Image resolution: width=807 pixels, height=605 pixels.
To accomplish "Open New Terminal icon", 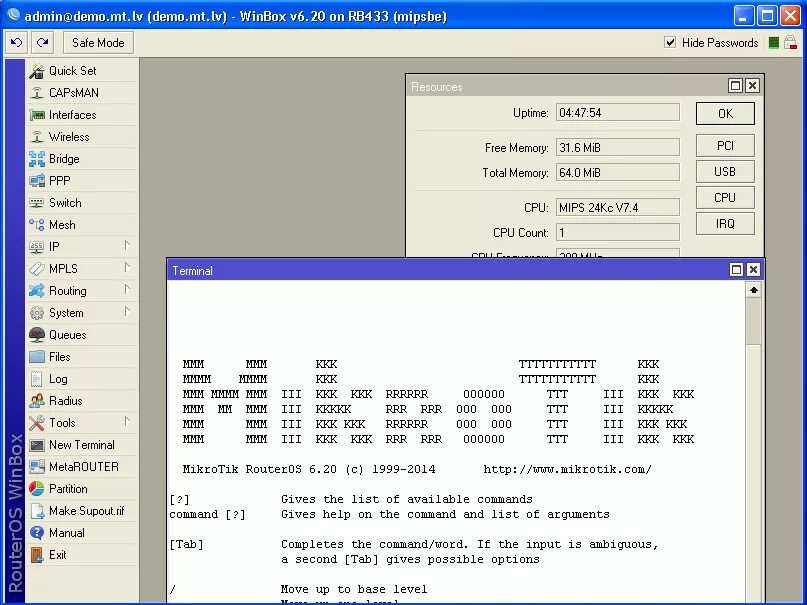I will point(37,445).
